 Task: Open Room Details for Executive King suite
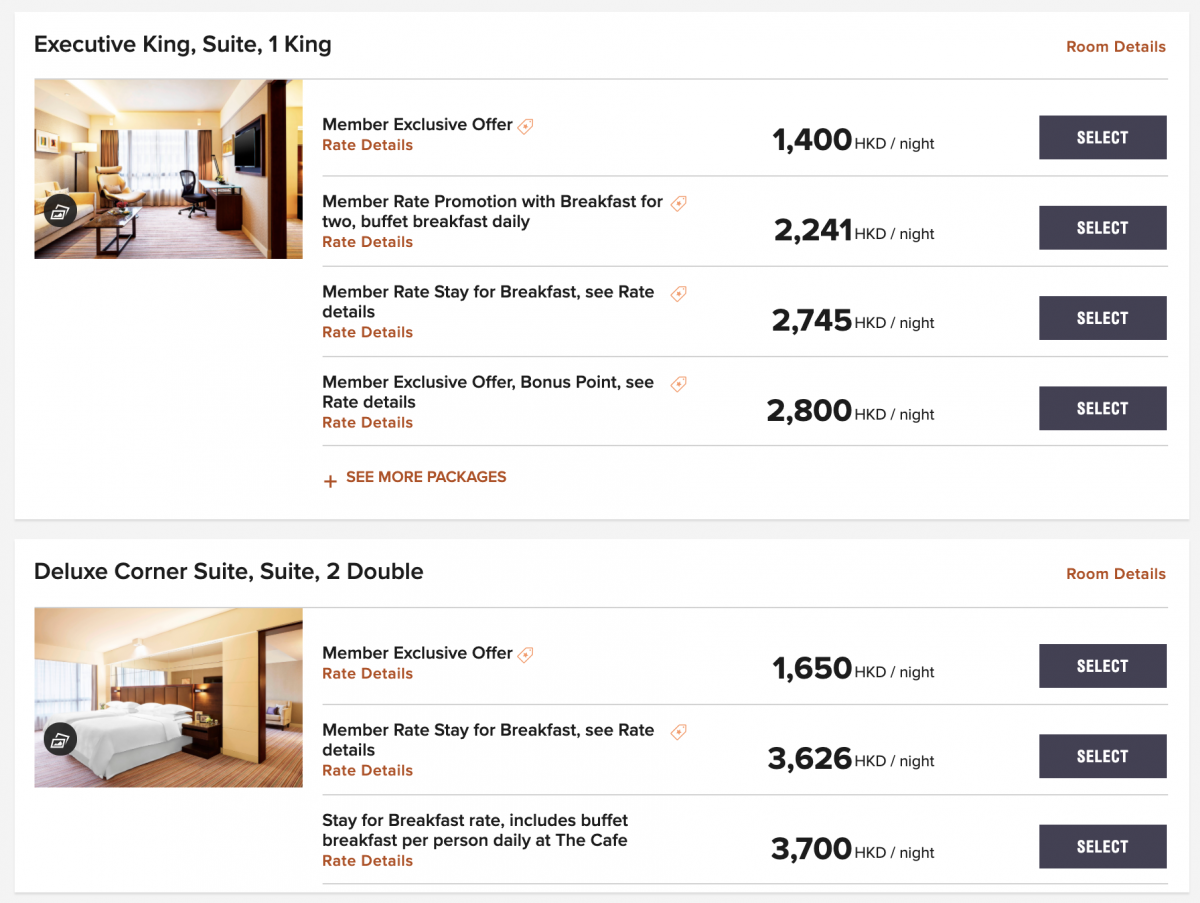pos(1115,47)
